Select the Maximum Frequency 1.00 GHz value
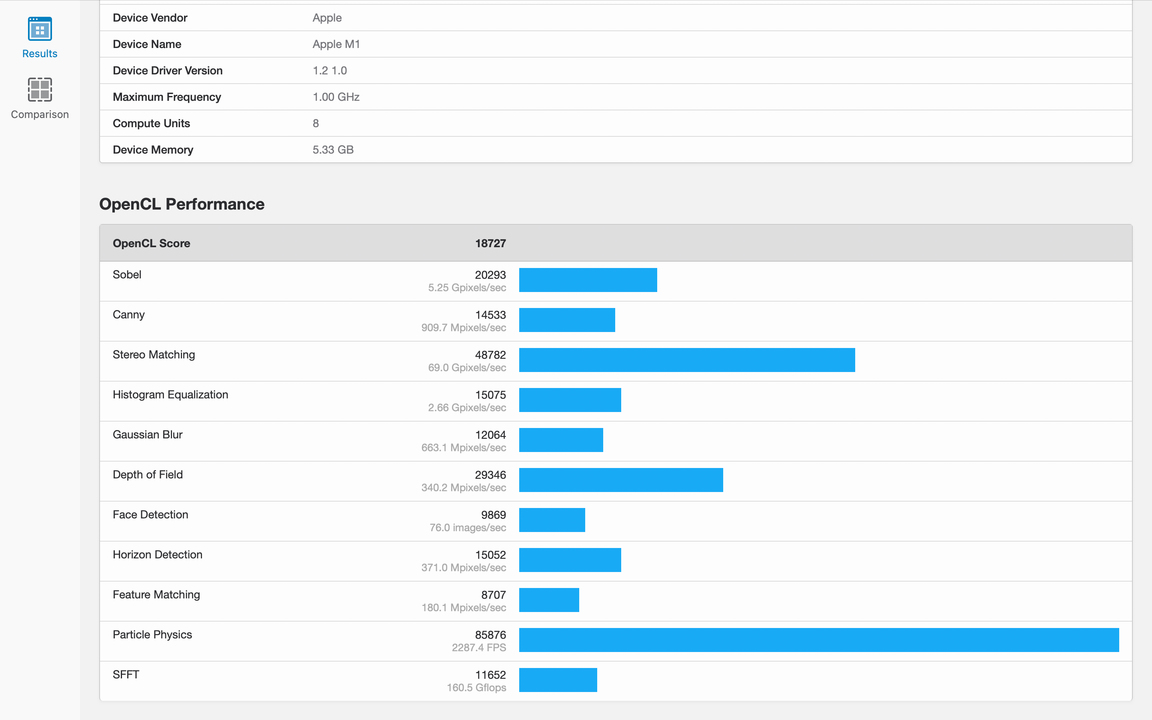Image resolution: width=1152 pixels, height=720 pixels. (x=336, y=97)
